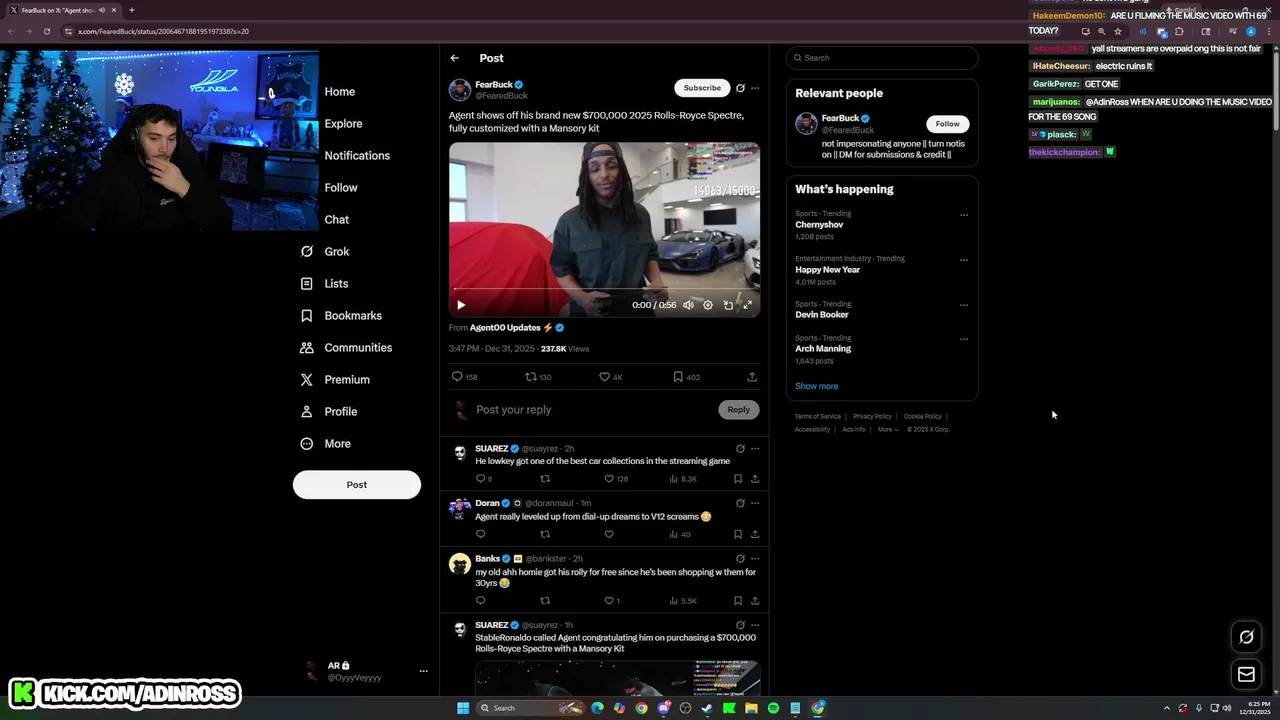
Task: Open more options on Doran's comment
Action: [755, 503]
